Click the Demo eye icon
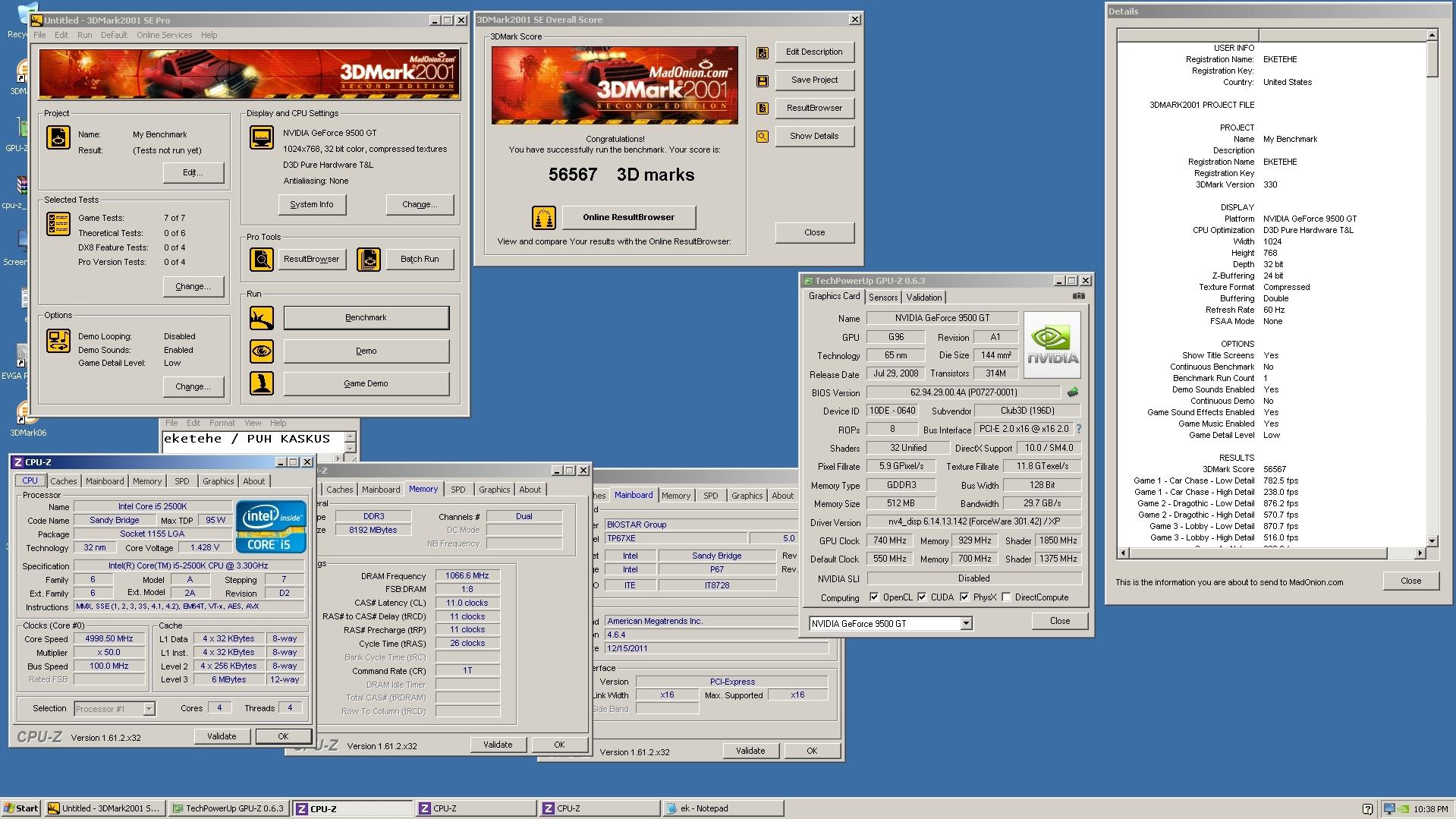Viewport: 1456px width, 819px height. click(262, 351)
